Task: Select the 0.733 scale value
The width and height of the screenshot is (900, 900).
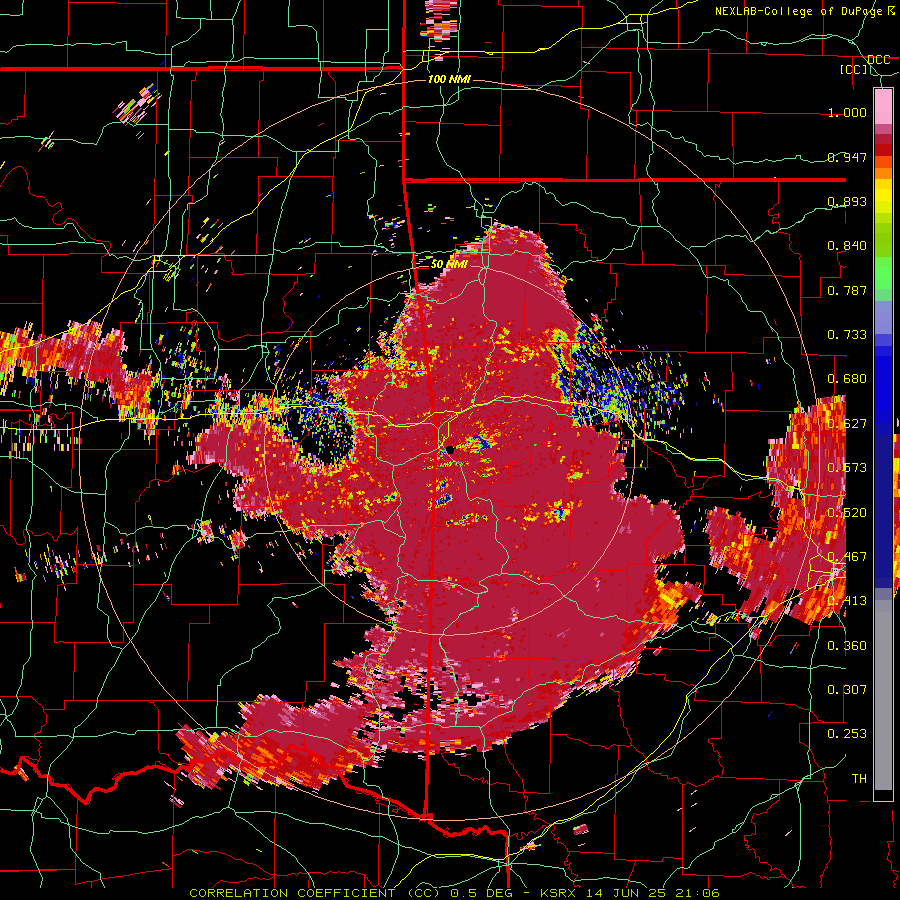Action: click(x=847, y=335)
